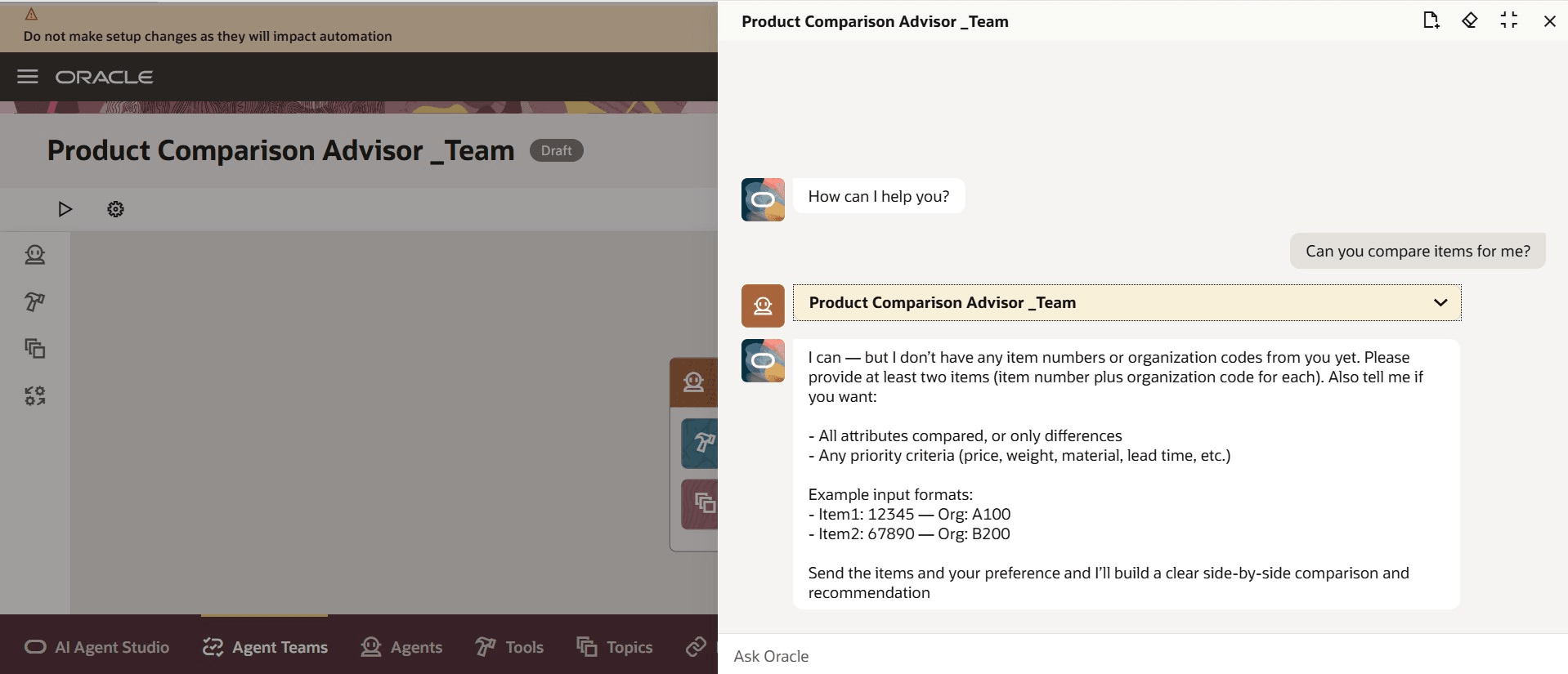Image resolution: width=1568 pixels, height=674 pixels.
Task: Click the red topic node on canvas
Action: (701, 503)
